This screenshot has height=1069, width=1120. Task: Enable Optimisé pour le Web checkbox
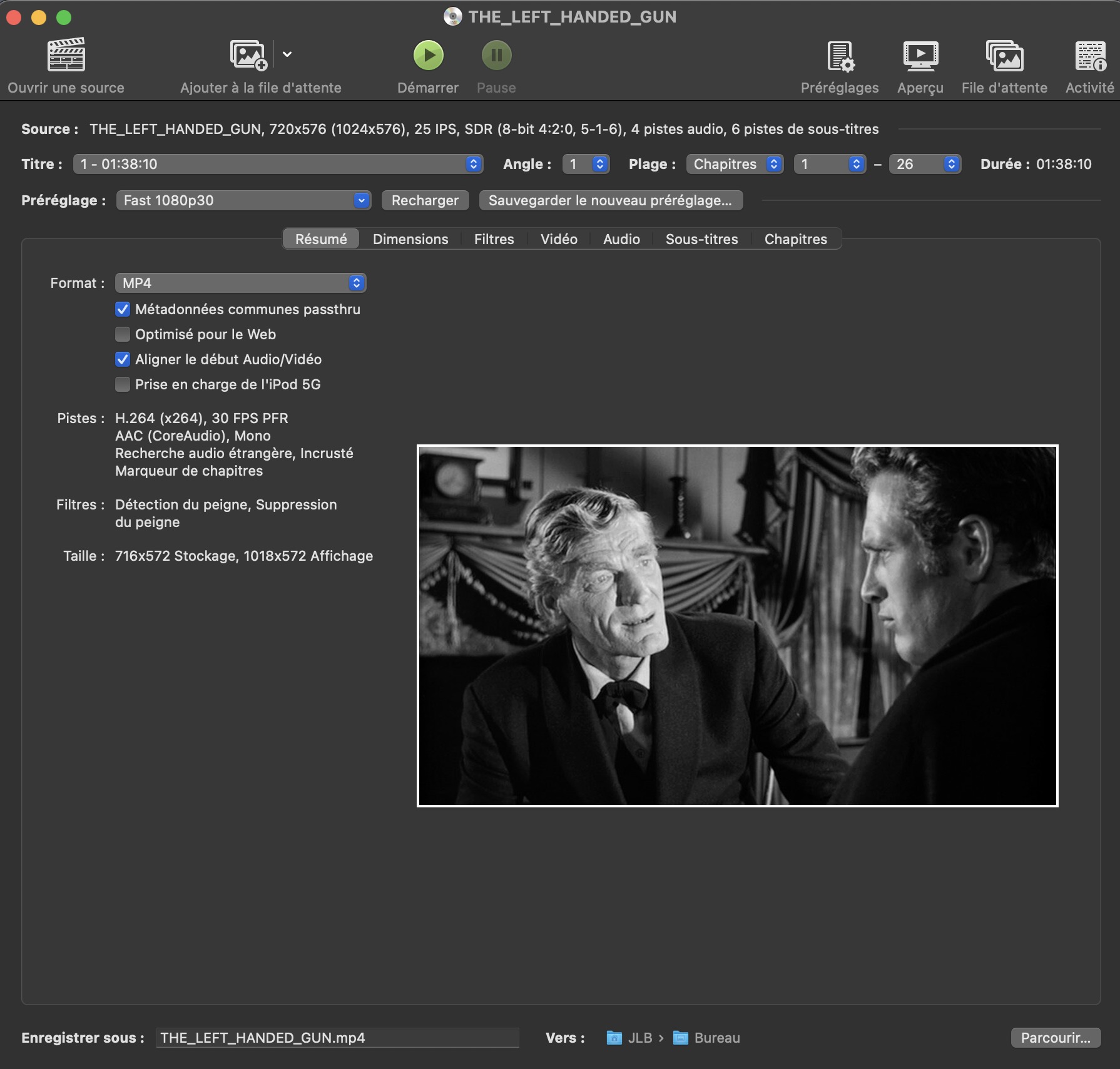click(x=123, y=334)
